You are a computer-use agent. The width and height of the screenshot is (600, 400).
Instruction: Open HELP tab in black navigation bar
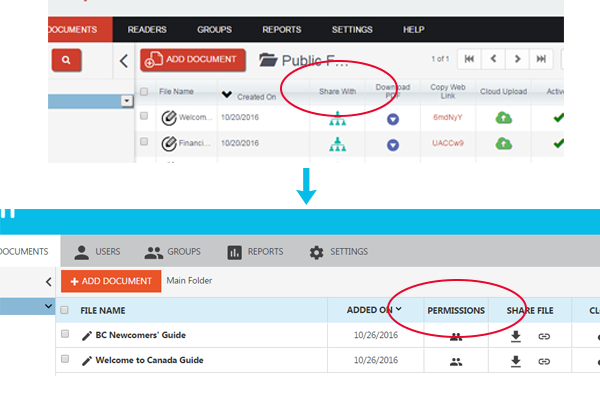(x=414, y=29)
